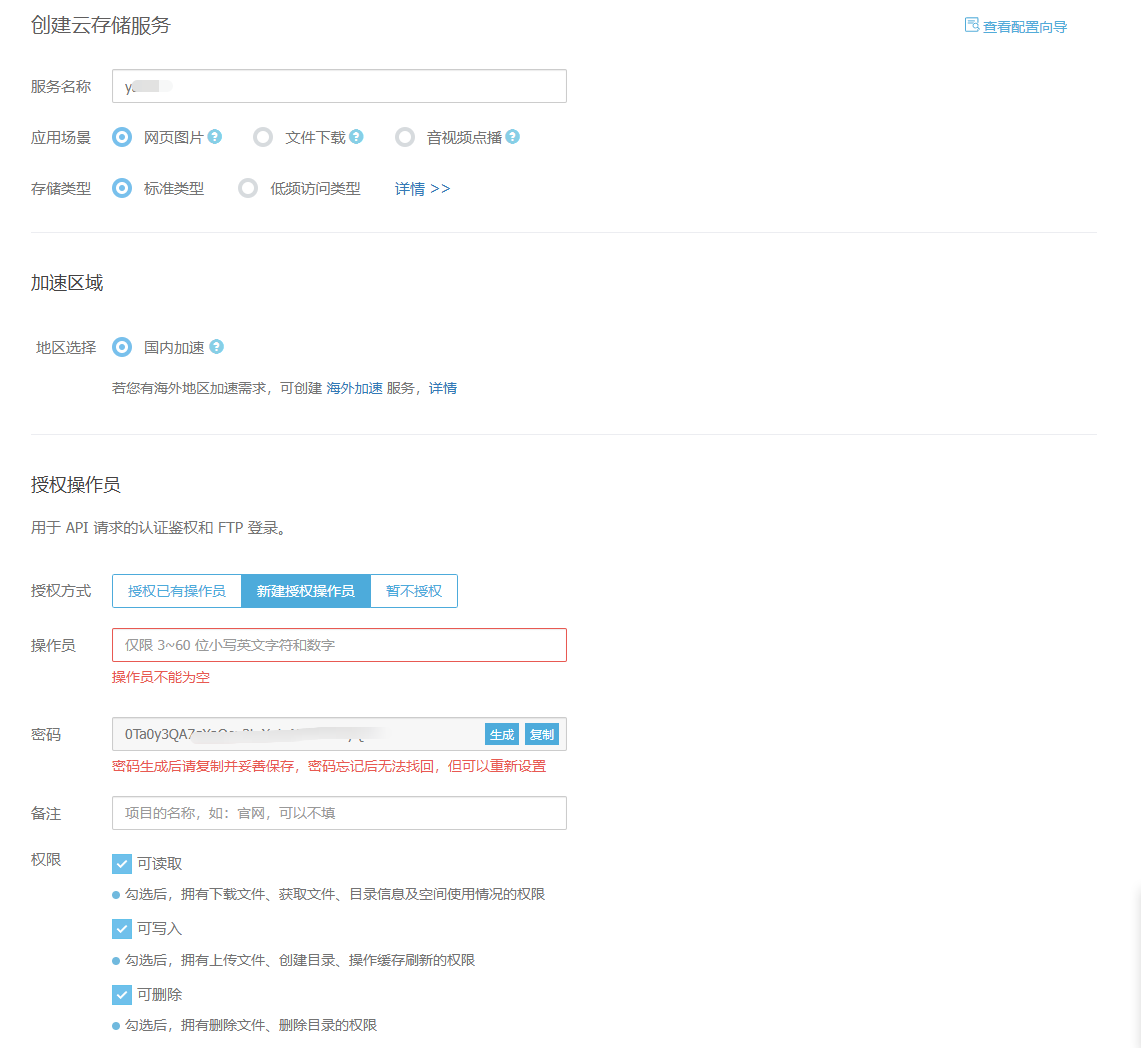The image size is (1141, 1048).
Task: Focus the 操作员 input field
Action: click(339, 645)
